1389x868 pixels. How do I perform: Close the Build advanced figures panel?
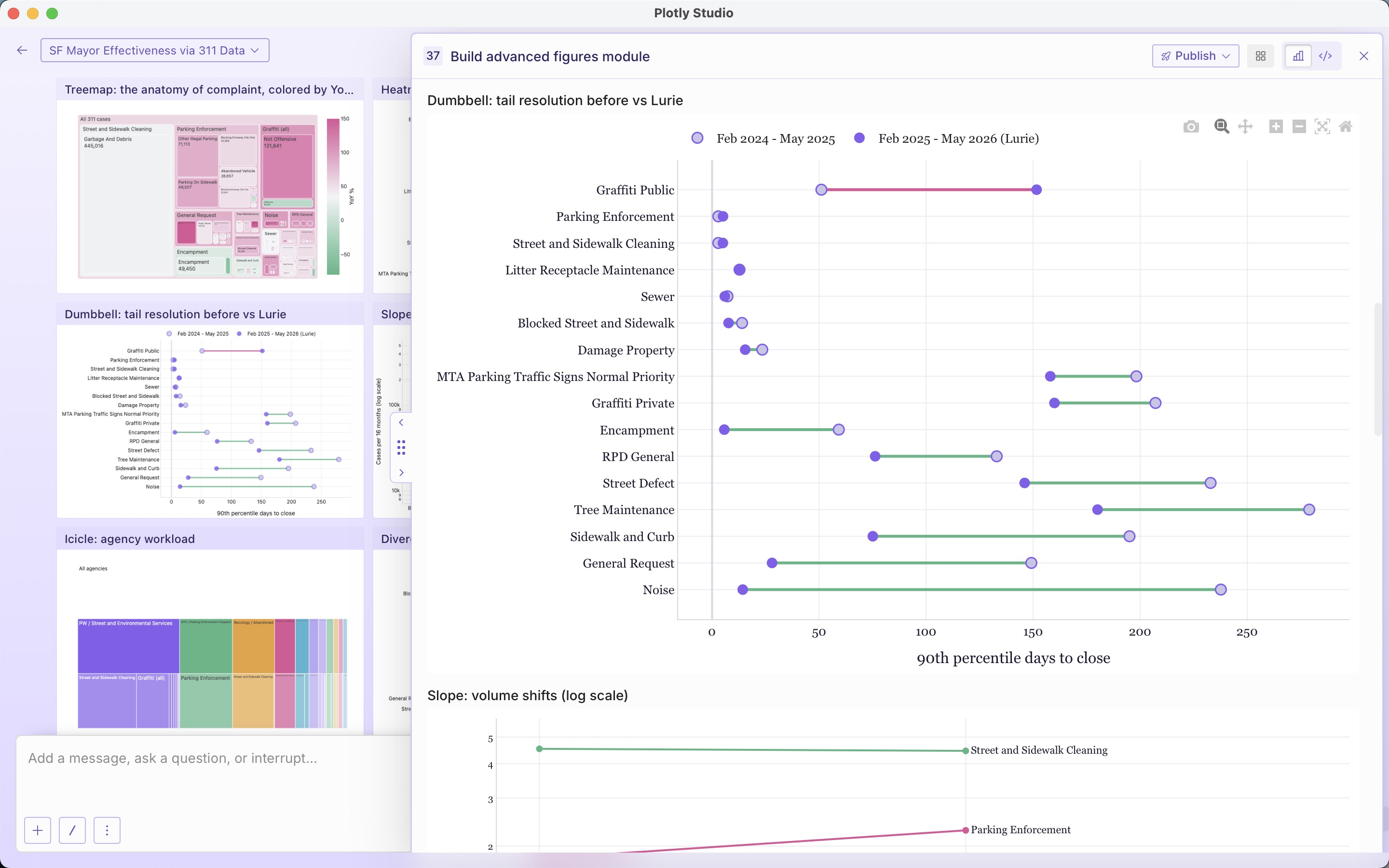1364,55
